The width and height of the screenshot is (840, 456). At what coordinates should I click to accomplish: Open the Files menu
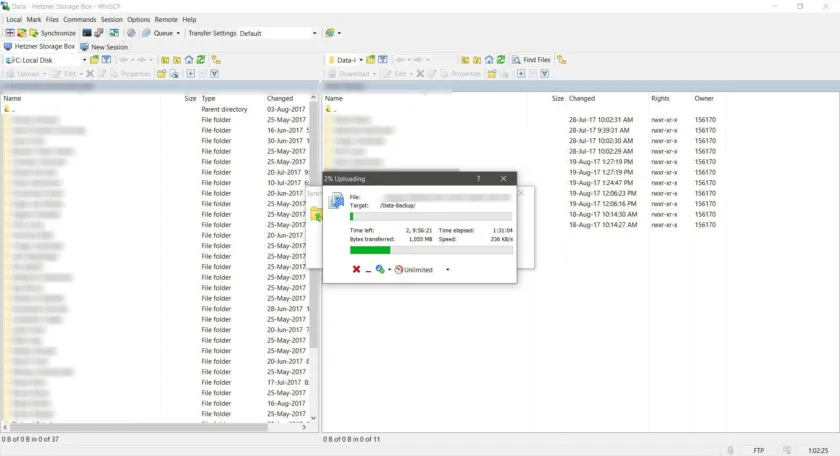tap(52, 19)
